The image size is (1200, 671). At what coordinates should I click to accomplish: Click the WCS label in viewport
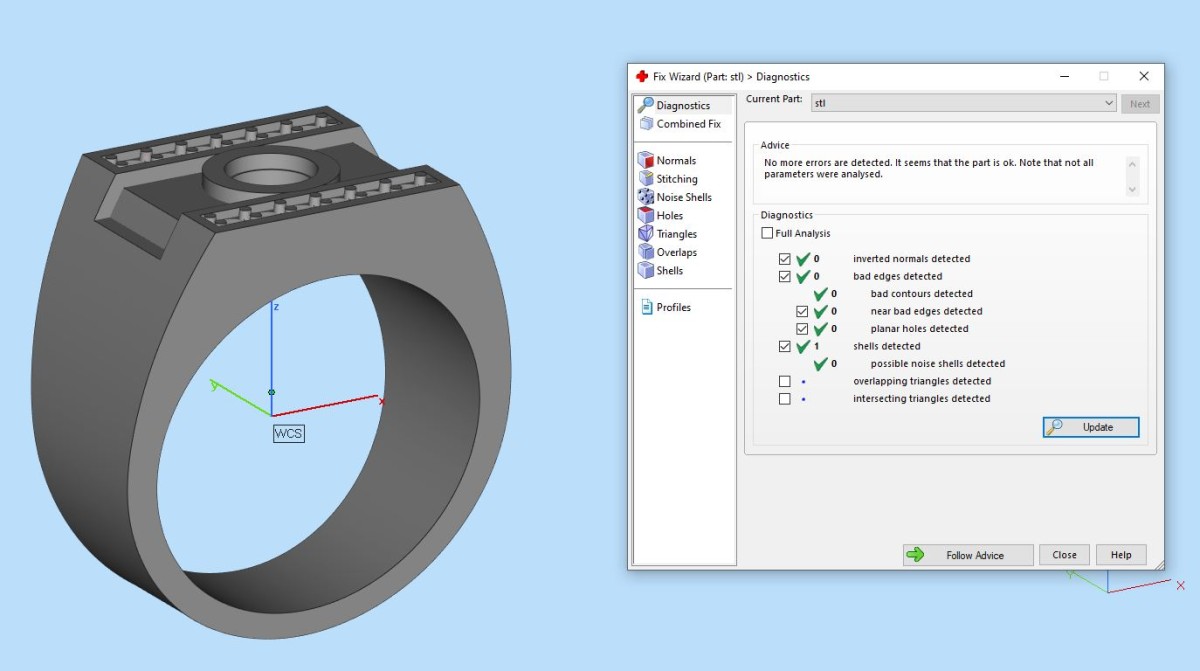[x=288, y=433]
